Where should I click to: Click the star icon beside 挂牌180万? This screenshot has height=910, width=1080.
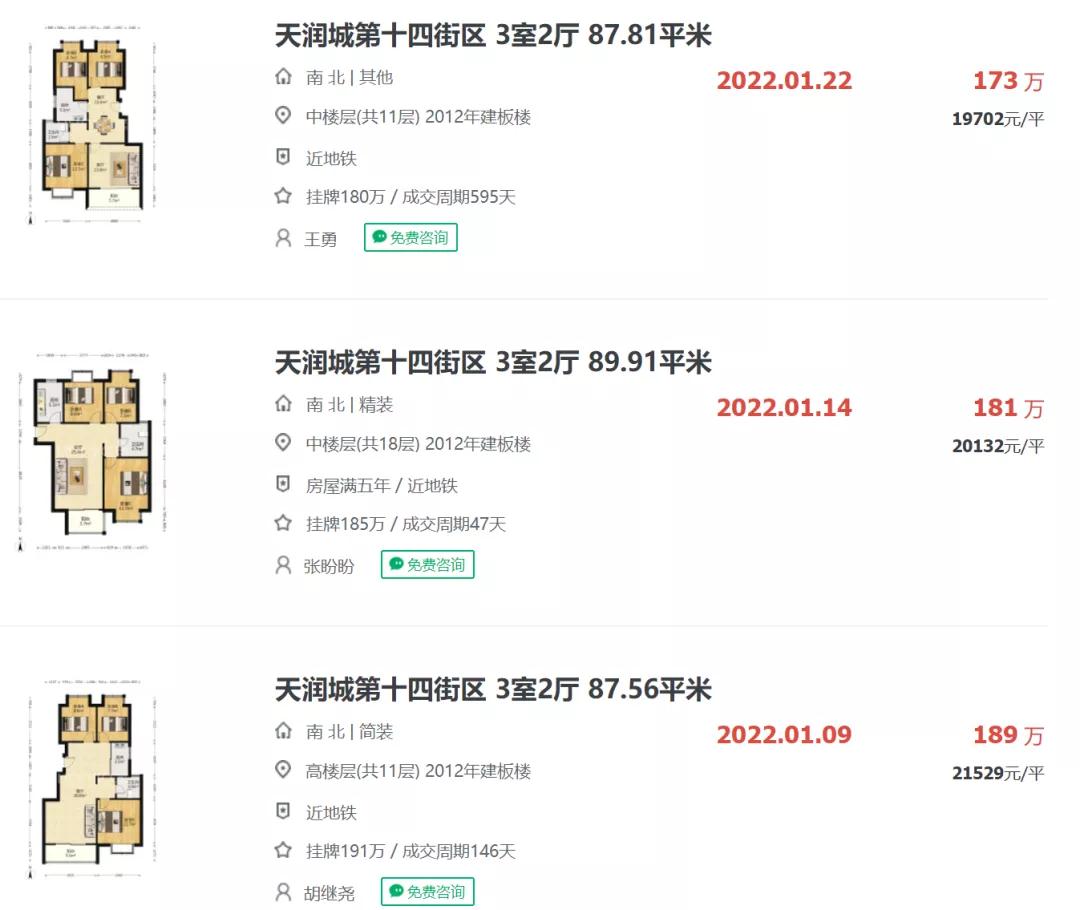click(283, 196)
